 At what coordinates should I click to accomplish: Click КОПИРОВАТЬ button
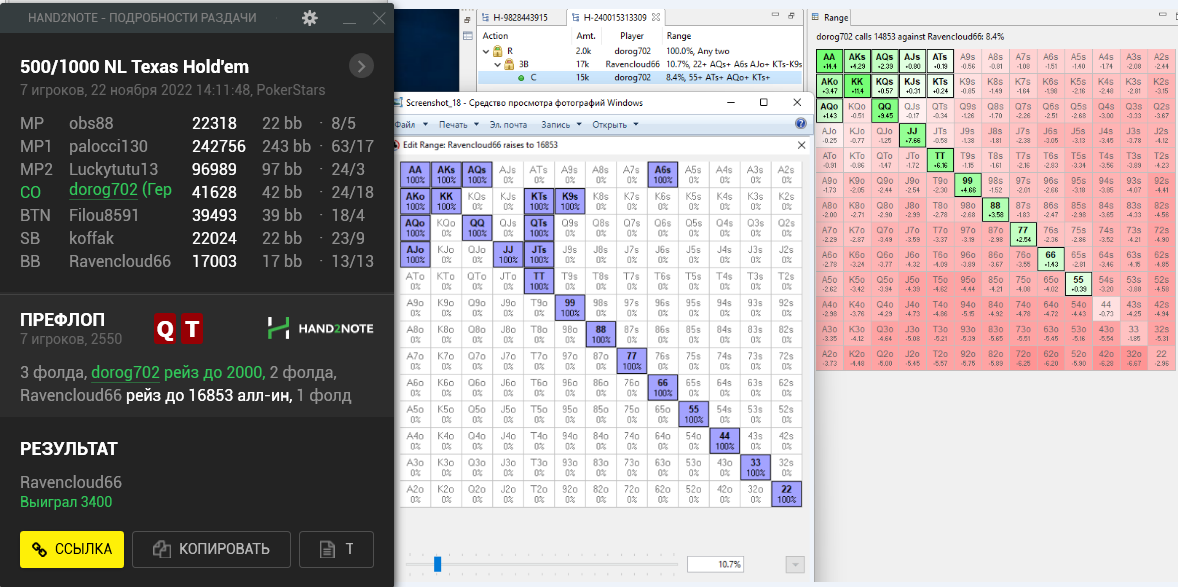pos(212,549)
